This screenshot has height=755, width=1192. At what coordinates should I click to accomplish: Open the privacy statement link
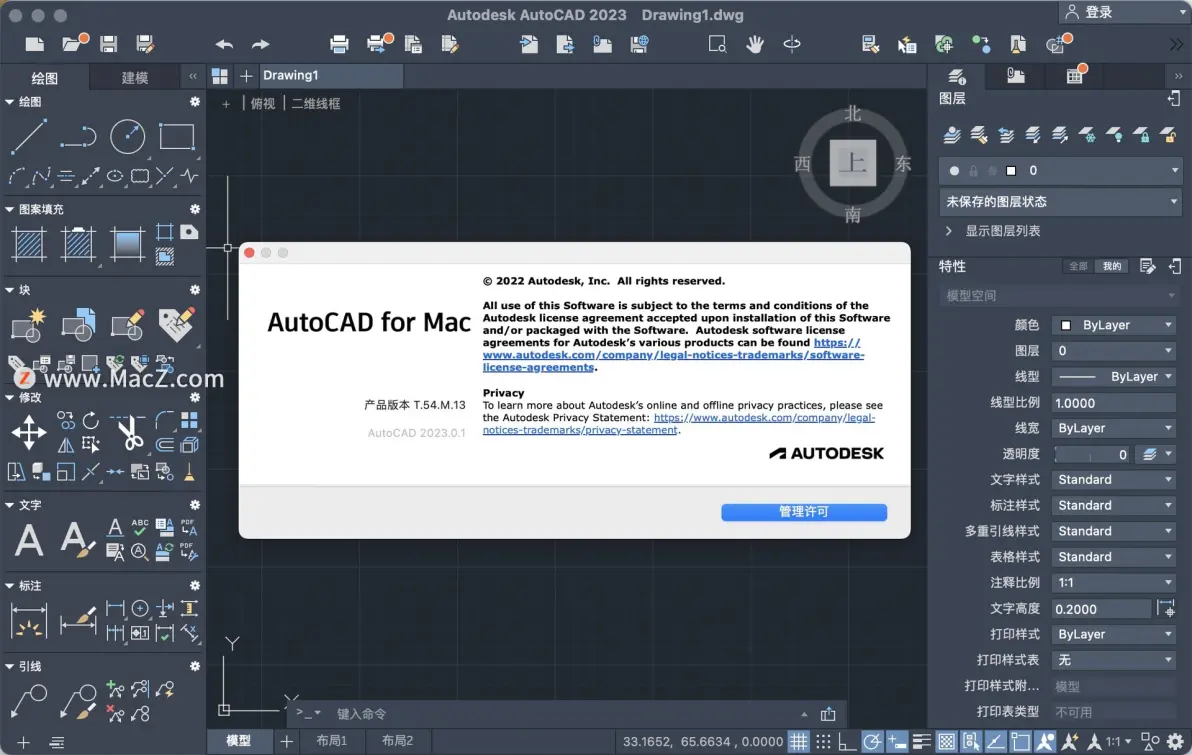(678, 423)
